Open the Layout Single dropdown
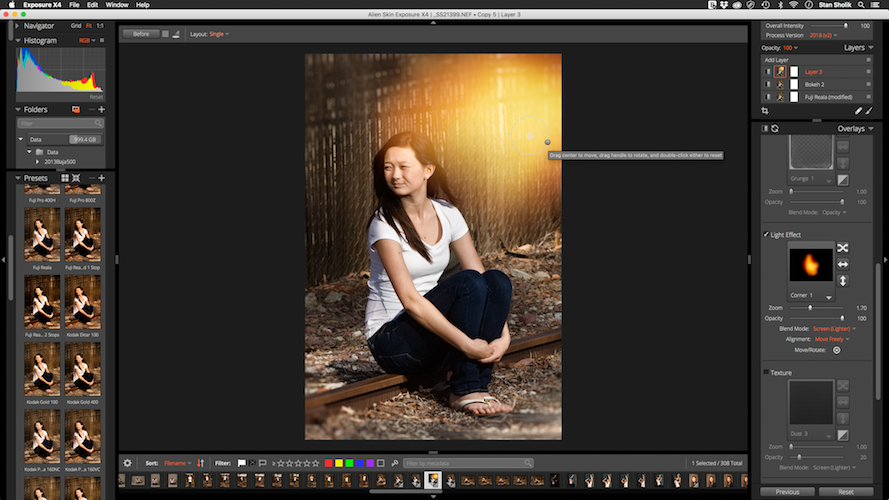 (219, 34)
